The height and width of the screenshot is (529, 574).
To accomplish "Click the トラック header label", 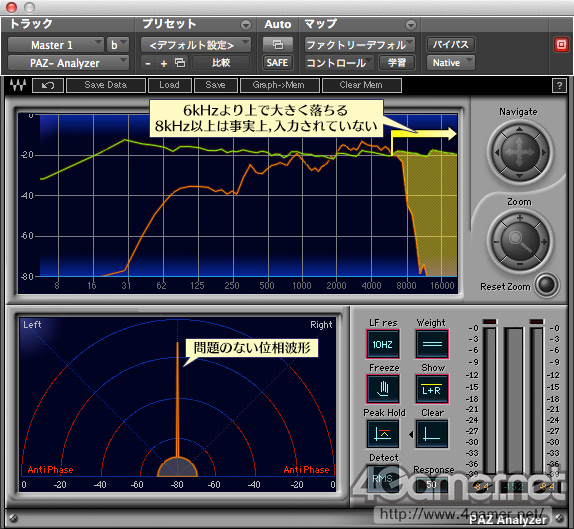I will 31,24.
